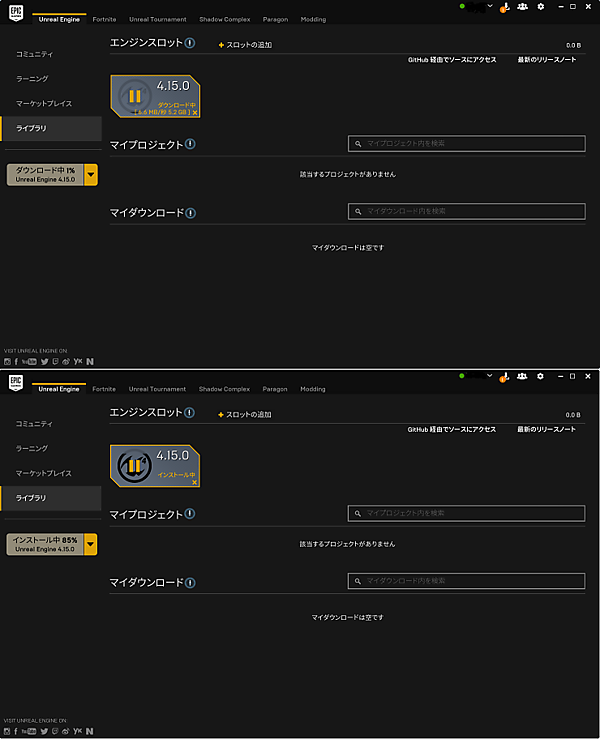Open GitHub 経由でソースにアクセス link, downloading window
This screenshot has width=600, height=739.
pyautogui.click(x=452, y=60)
